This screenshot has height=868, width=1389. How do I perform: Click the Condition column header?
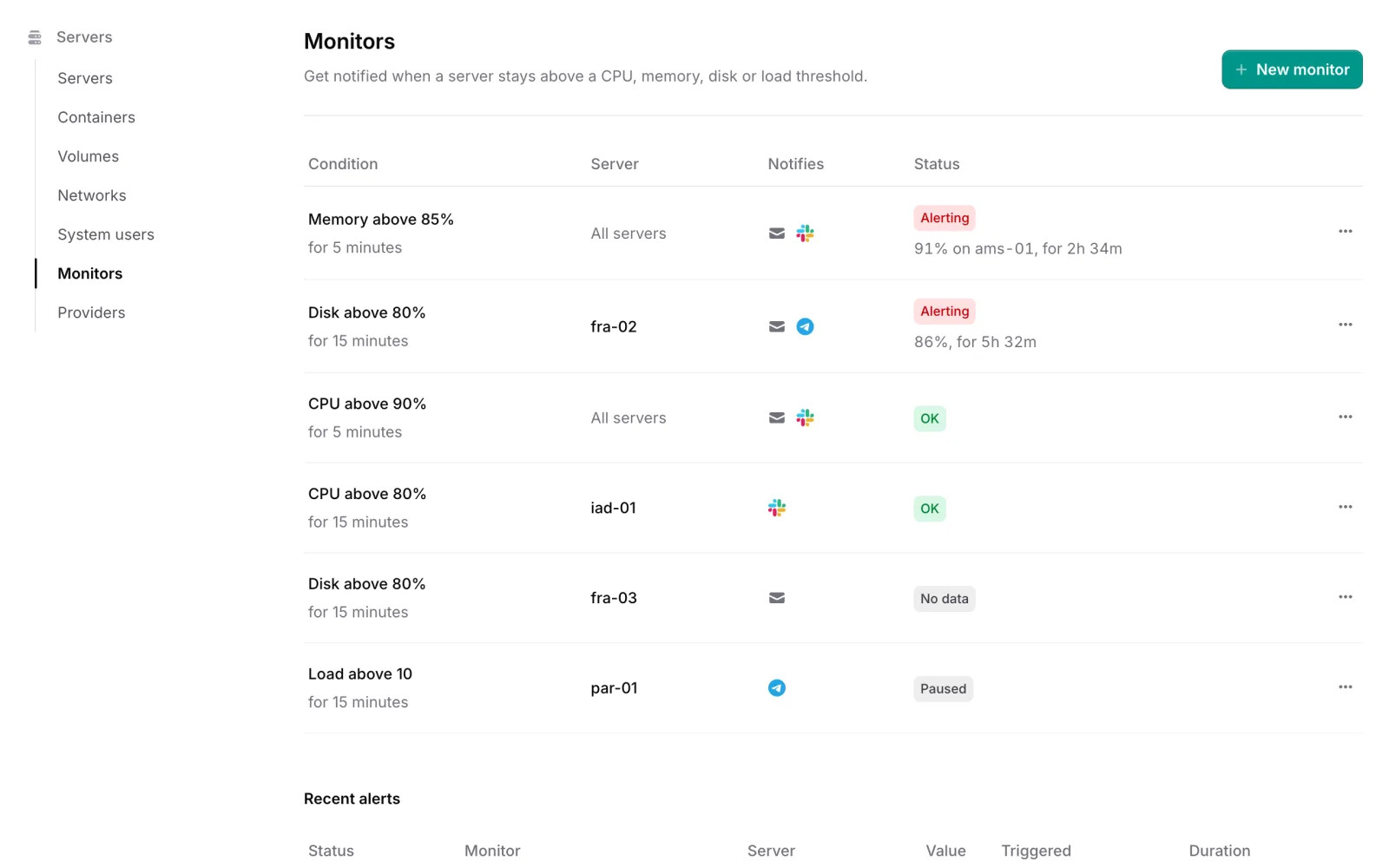pyautogui.click(x=343, y=164)
